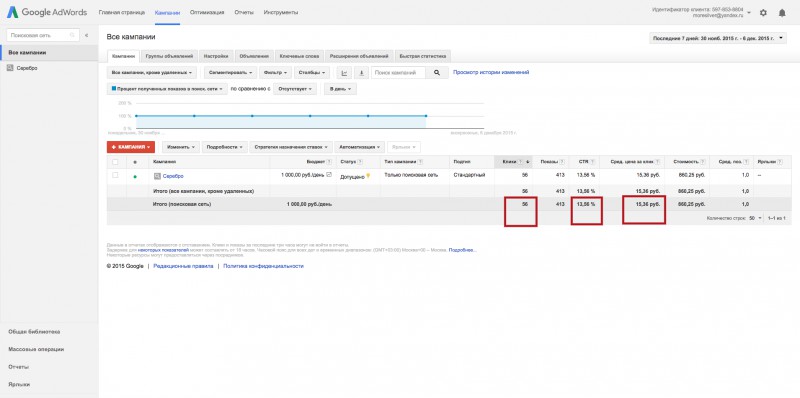Viewport: 800px width, 398px height.
Task: Switch to the Настройки tab
Action: [x=216, y=56]
